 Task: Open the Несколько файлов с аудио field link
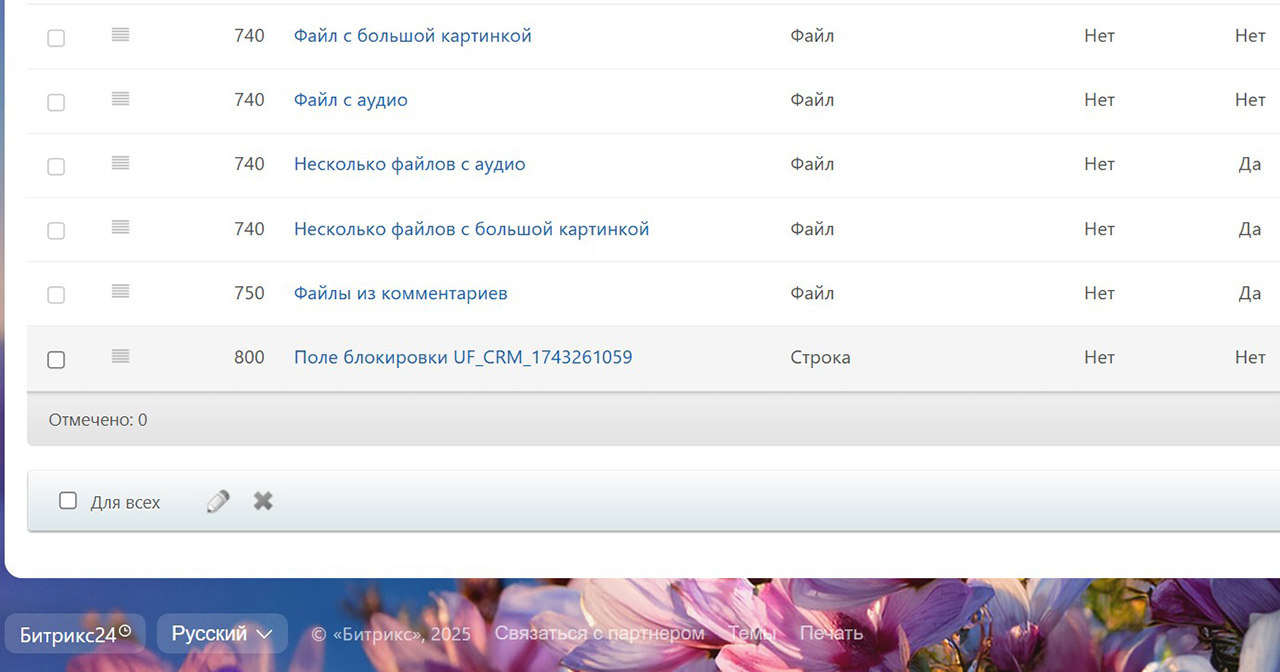point(409,164)
